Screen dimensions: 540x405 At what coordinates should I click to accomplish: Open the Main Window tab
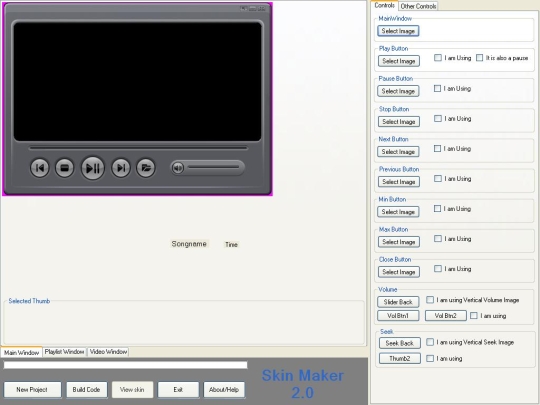(x=21, y=352)
